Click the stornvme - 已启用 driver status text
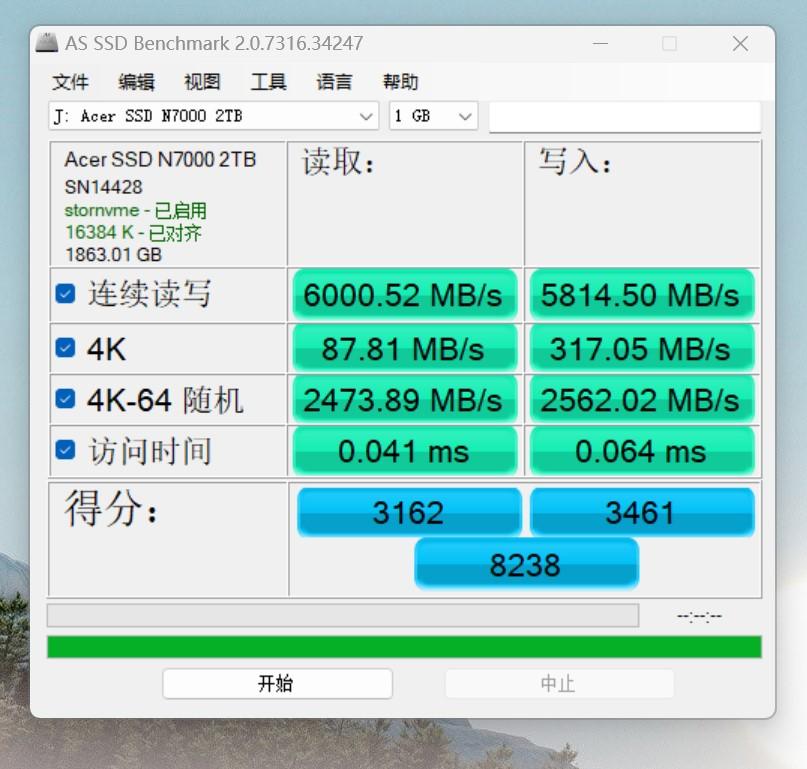The width and height of the screenshot is (807, 769). pos(135,210)
